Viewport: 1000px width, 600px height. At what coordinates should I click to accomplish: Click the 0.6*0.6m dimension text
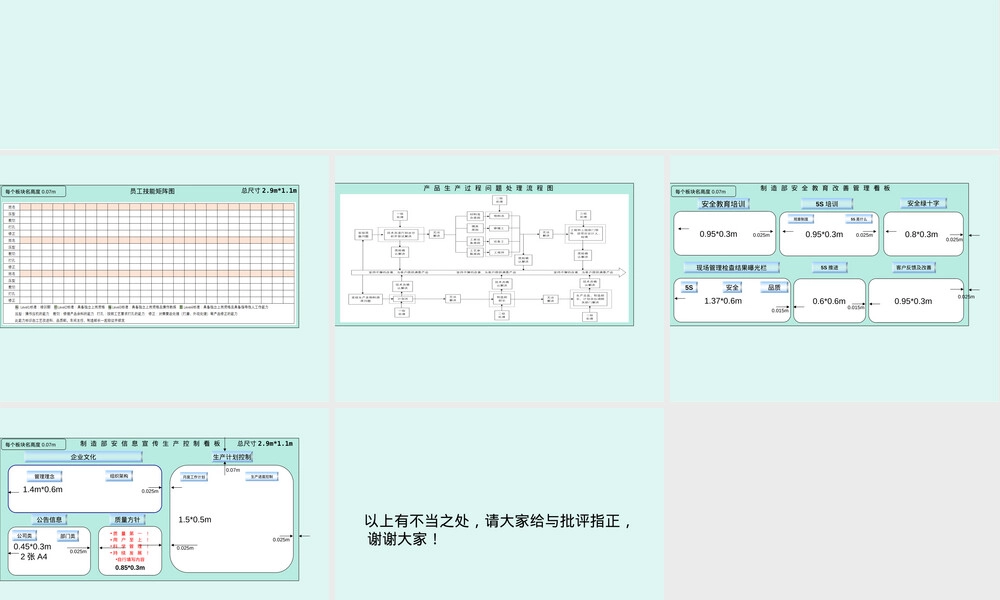828,301
